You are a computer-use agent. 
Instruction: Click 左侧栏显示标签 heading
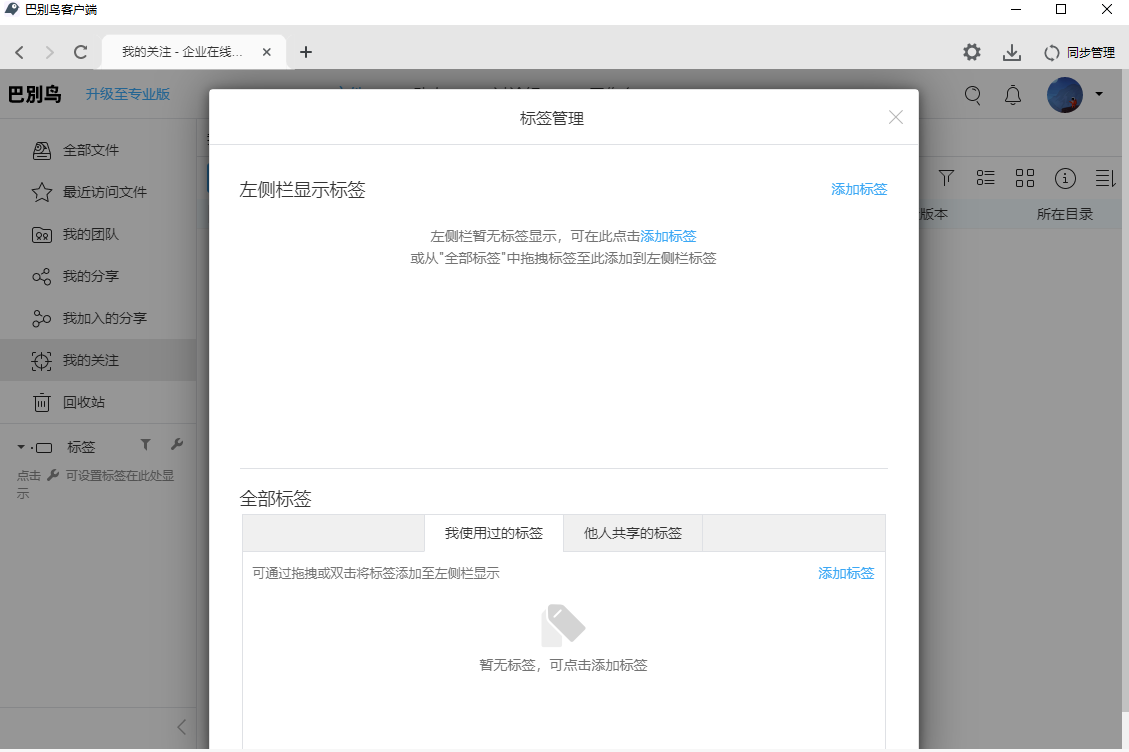[302, 189]
